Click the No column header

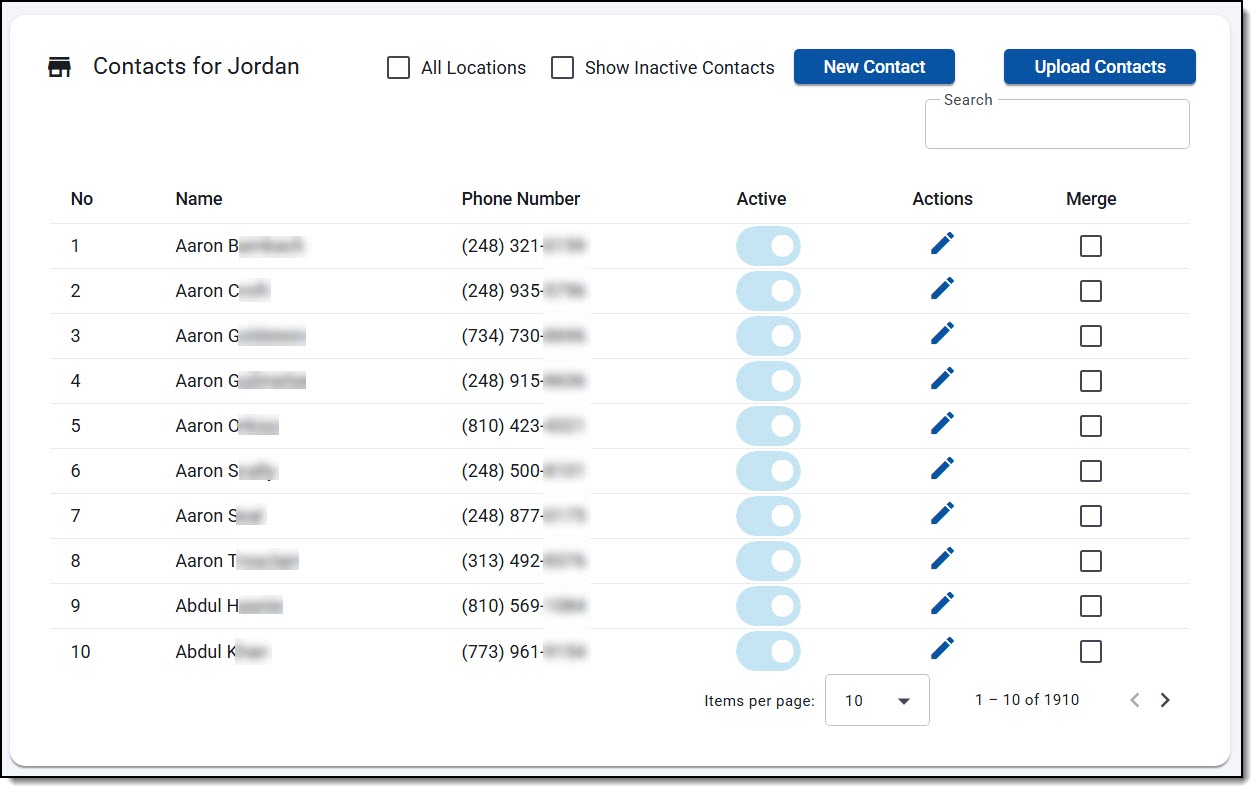82,199
